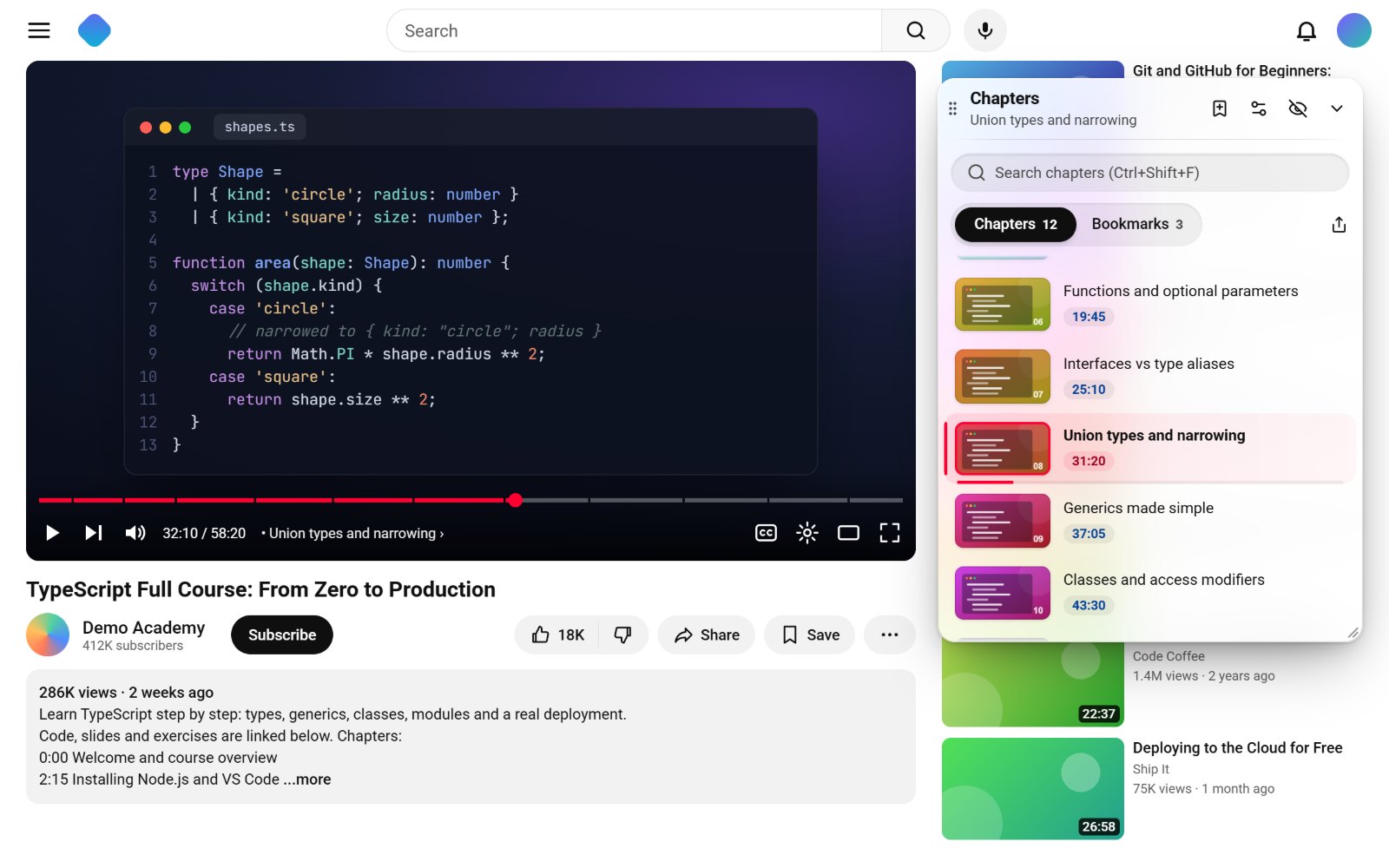The width and height of the screenshot is (1389, 868).
Task: Open the hamburger guide menu
Action: 39,30
